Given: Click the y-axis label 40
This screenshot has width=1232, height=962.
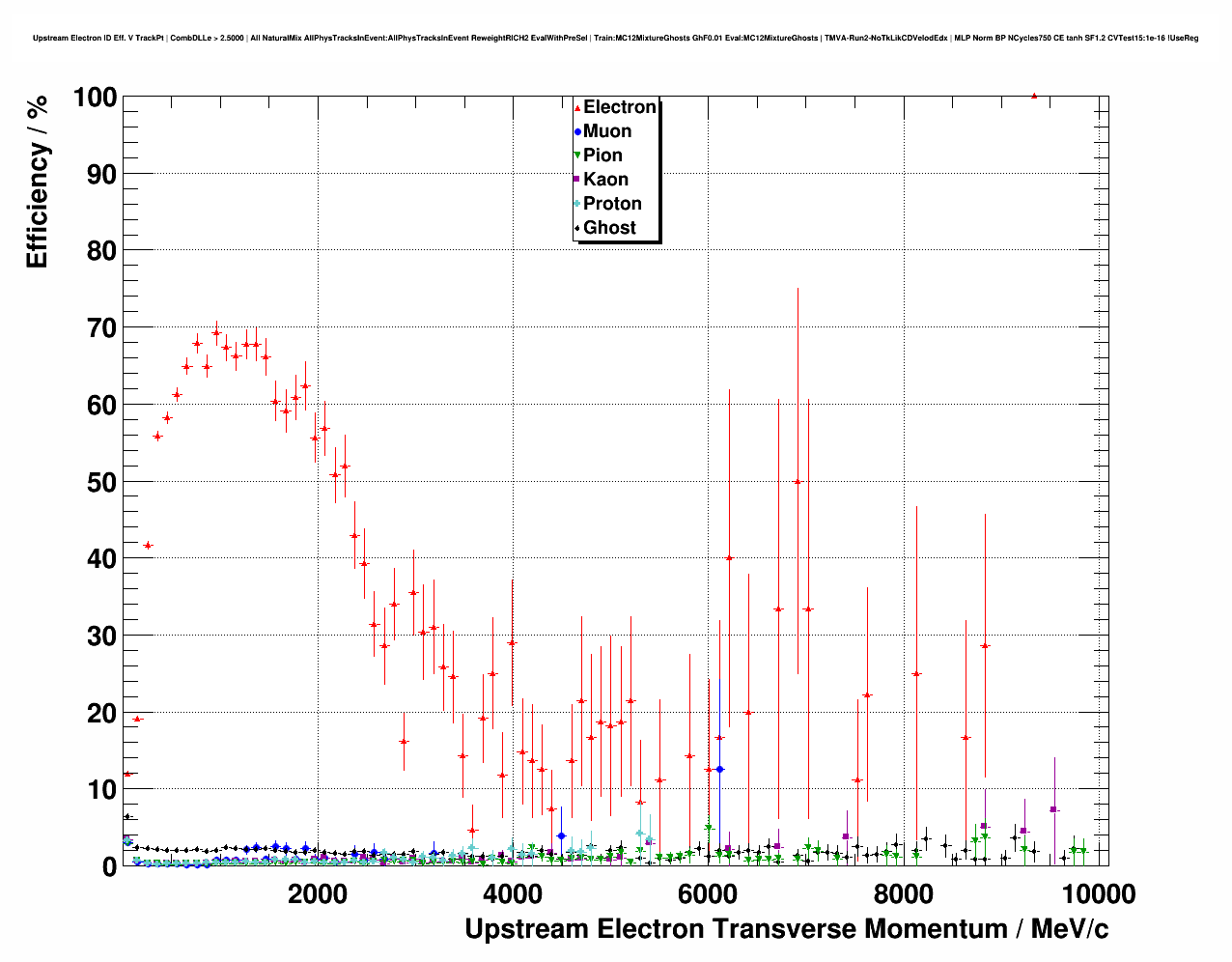Looking at the screenshot, I should (x=102, y=559).
